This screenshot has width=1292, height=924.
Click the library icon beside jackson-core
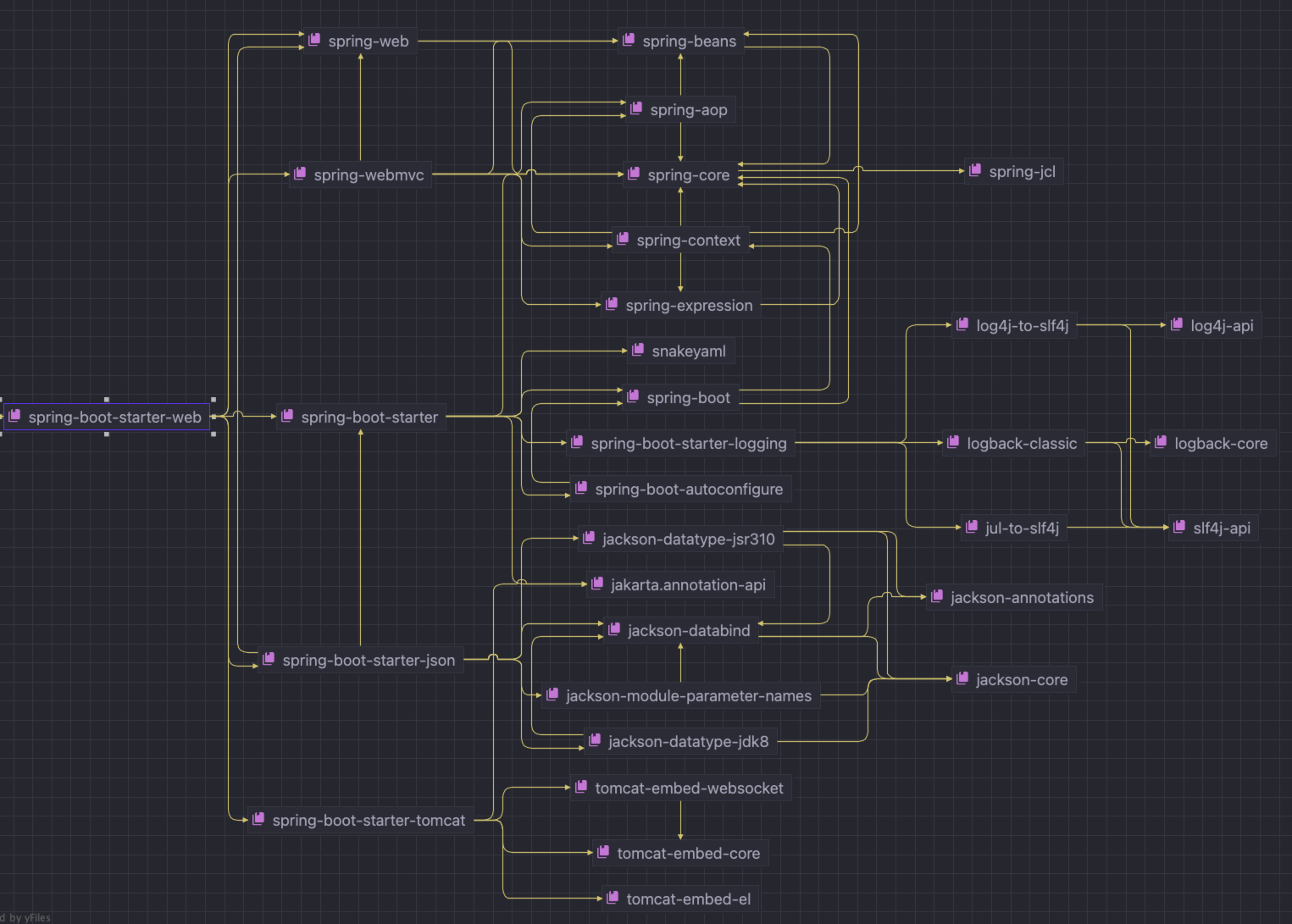point(962,678)
